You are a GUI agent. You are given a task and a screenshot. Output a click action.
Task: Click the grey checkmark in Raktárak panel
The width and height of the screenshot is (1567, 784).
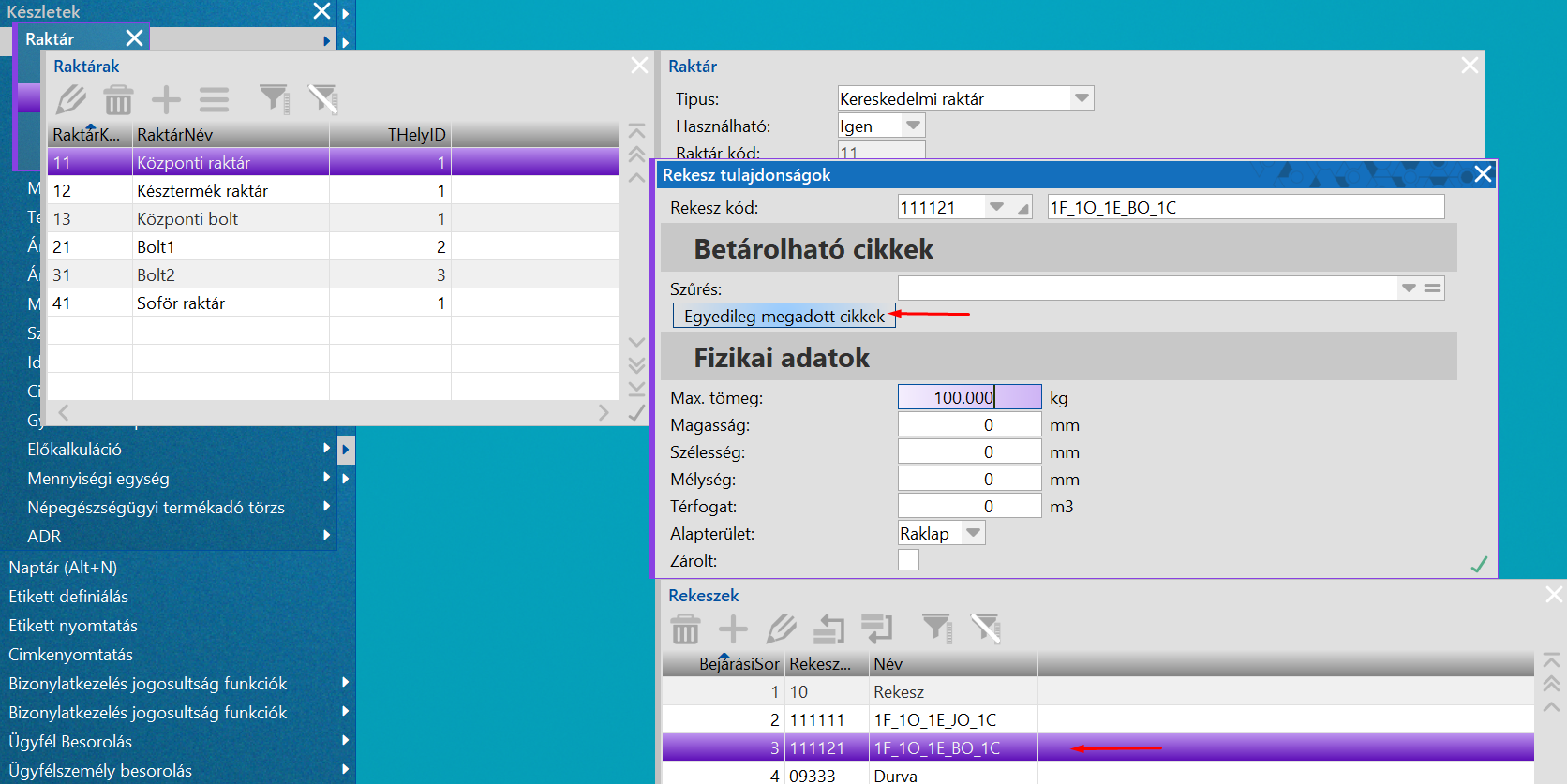636,412
